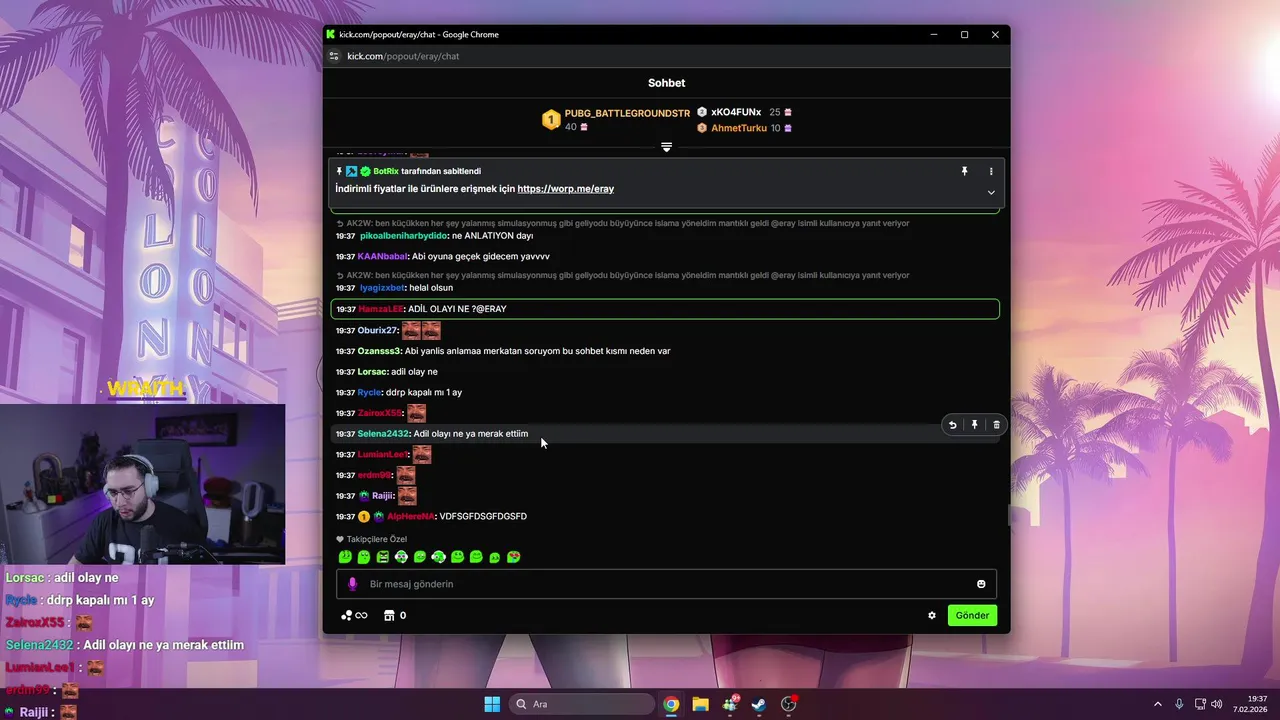Open File Explorer from the taskbar

700,704
